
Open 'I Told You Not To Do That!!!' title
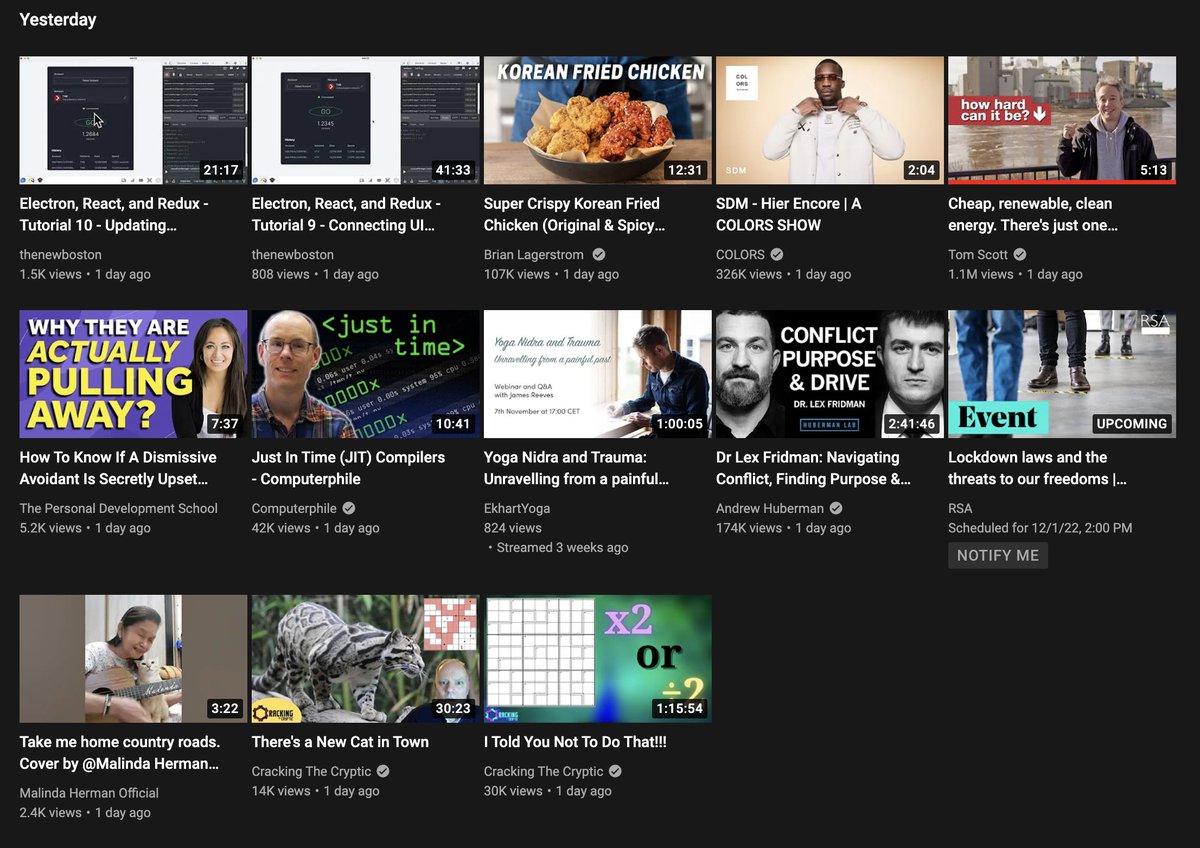tap(575, 742)
